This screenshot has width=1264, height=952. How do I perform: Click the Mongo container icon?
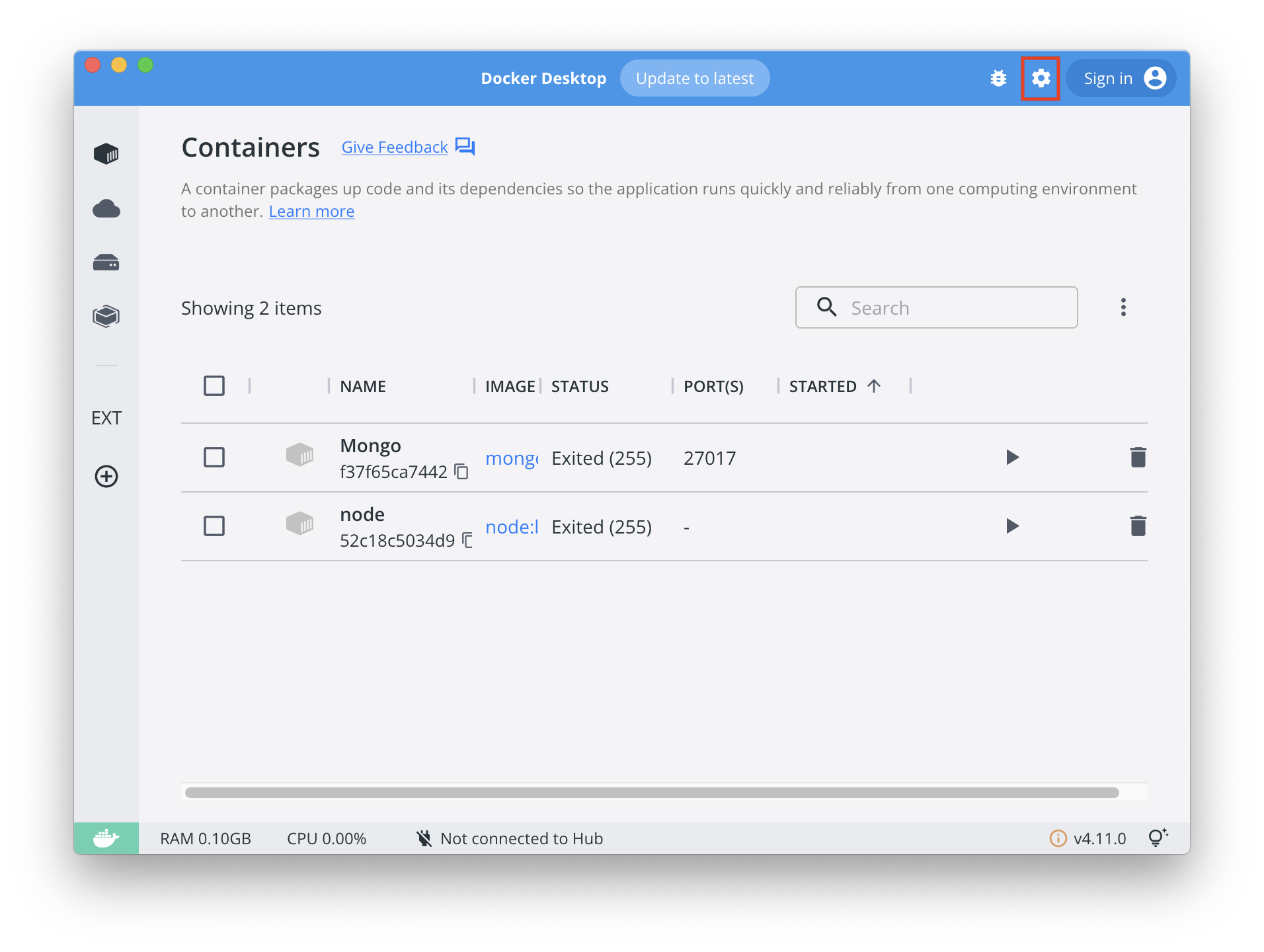[x=299, y=455]
